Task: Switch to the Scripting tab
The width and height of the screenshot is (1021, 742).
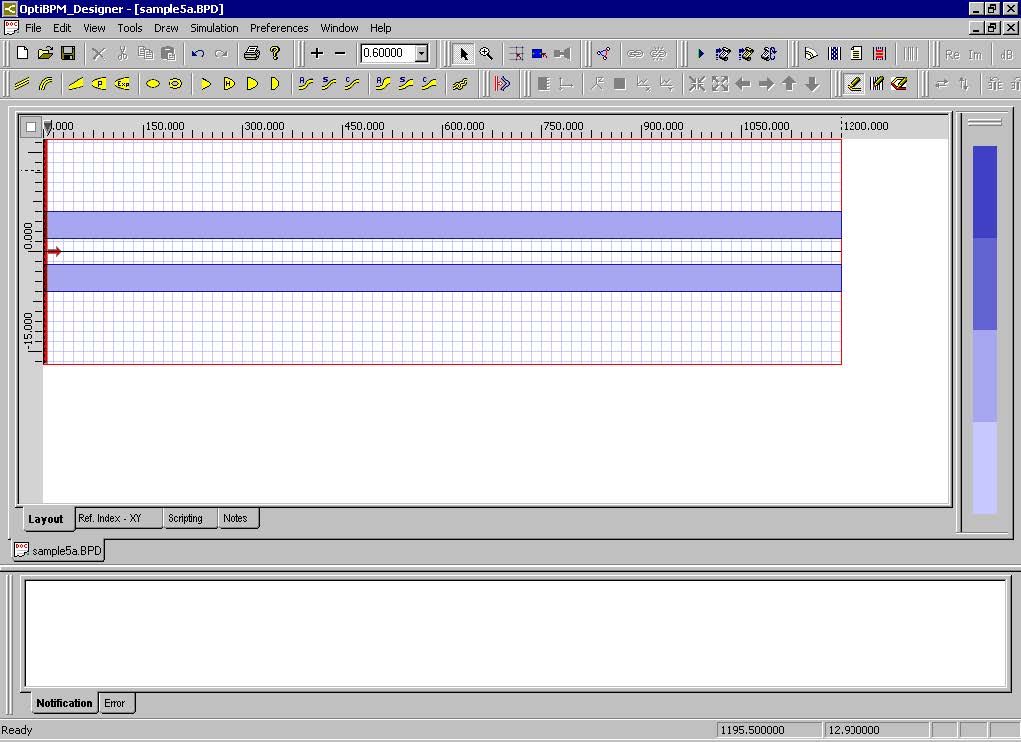Action: [x=189, y=518]
